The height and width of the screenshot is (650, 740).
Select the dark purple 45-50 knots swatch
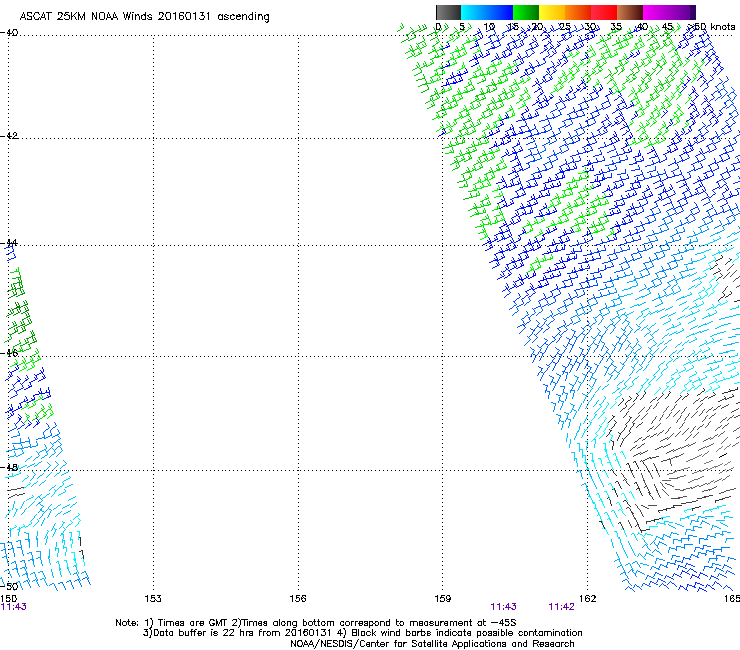click(x=682, y=12)
